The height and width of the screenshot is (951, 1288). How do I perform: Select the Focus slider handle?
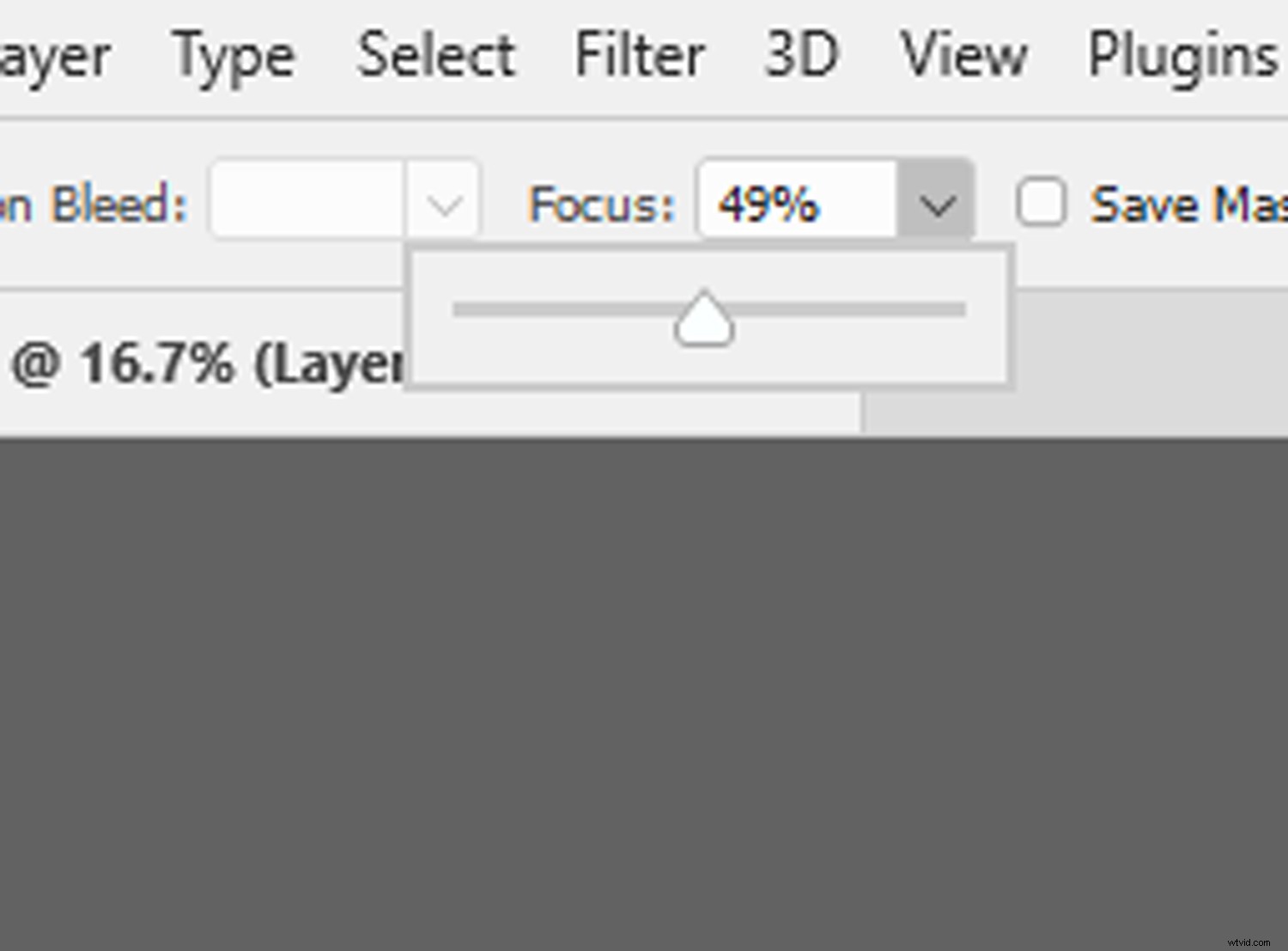704,318
